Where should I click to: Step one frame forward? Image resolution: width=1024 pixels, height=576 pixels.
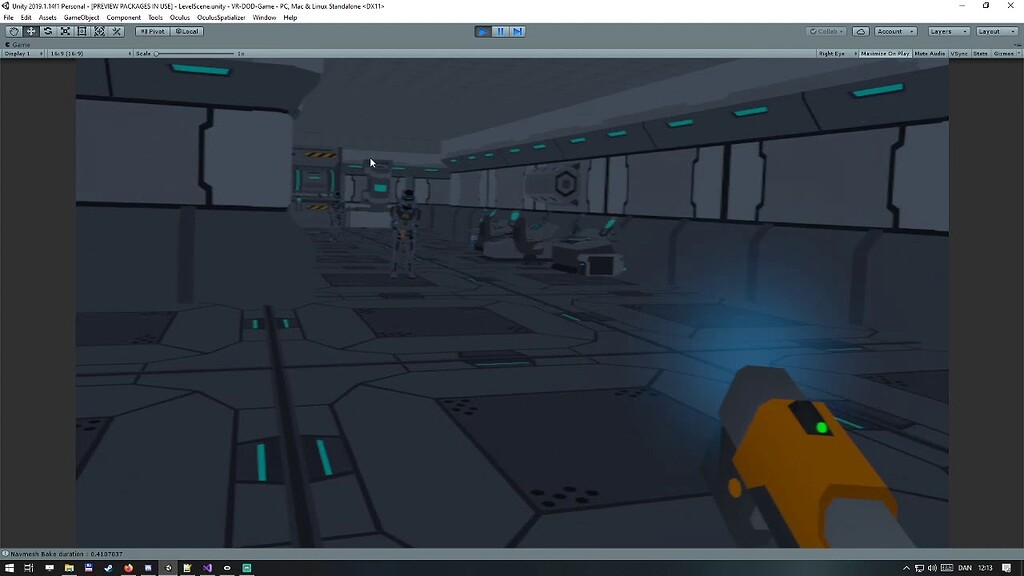click(516, 31)
